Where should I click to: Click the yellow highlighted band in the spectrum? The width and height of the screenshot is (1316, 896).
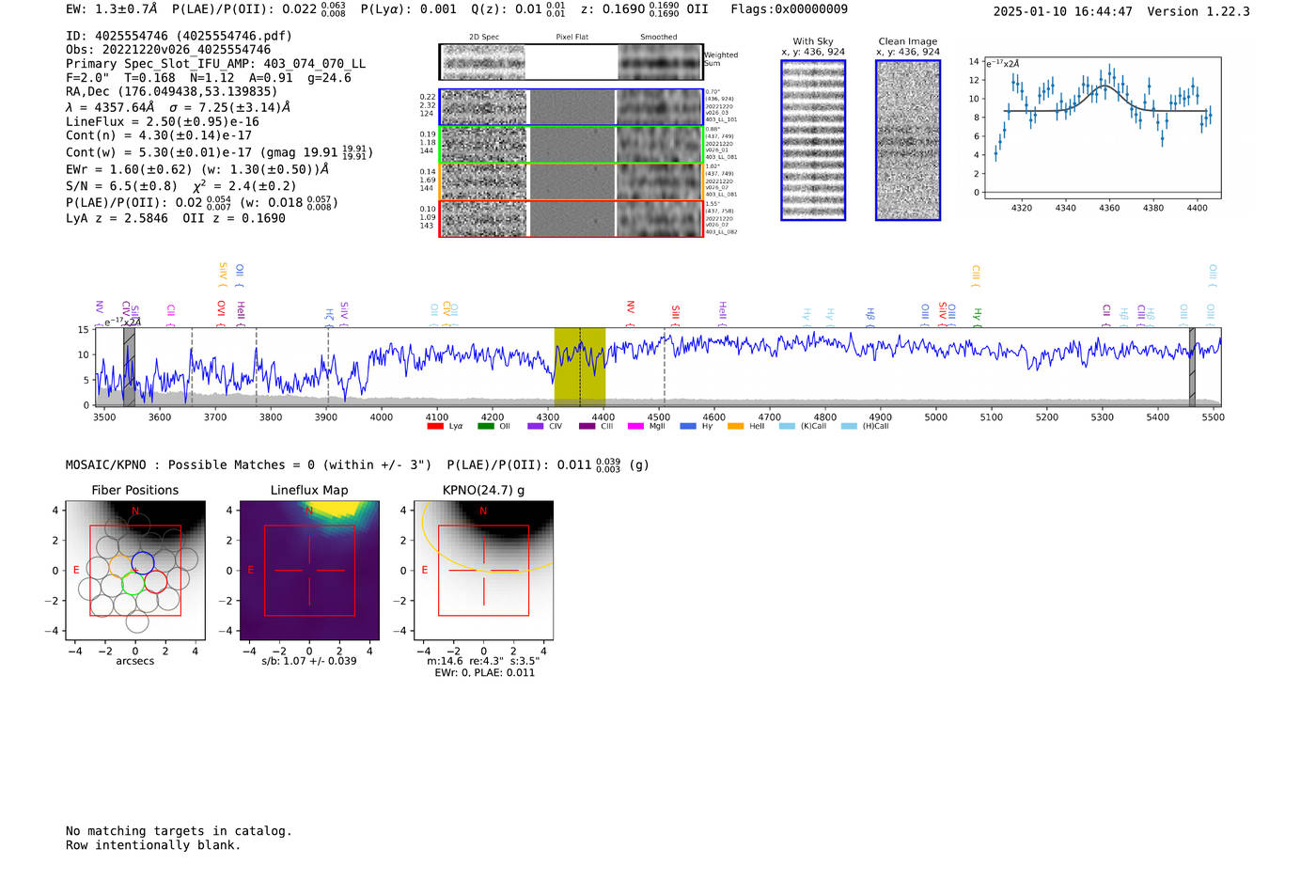click(580, 367)
